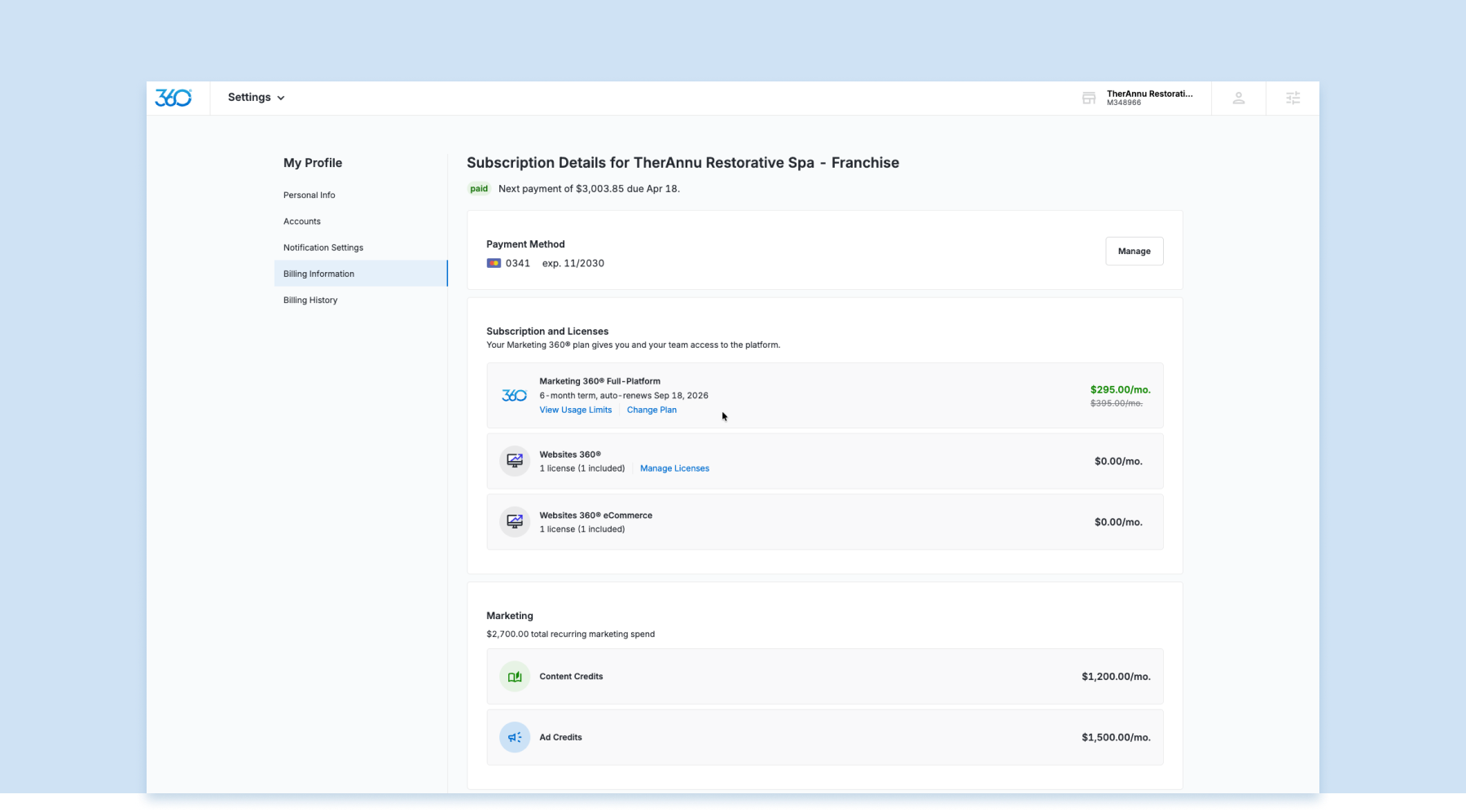Click the Marketing 360 logo in the header
Image resolution: width=1466 pixels, height=812 pixels.
point(173,97)
